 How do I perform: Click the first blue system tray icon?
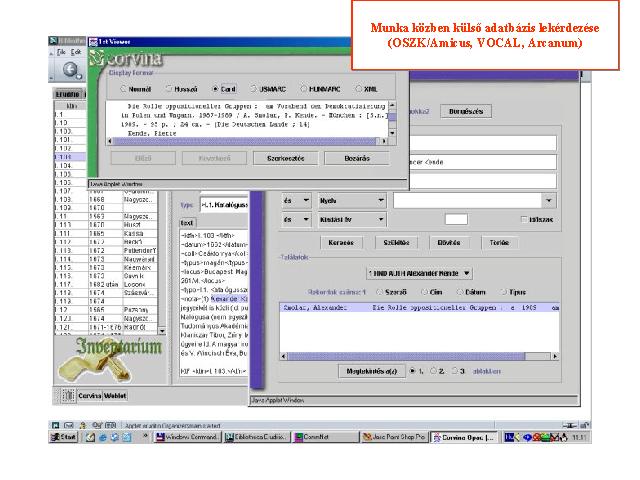point(509,437)
